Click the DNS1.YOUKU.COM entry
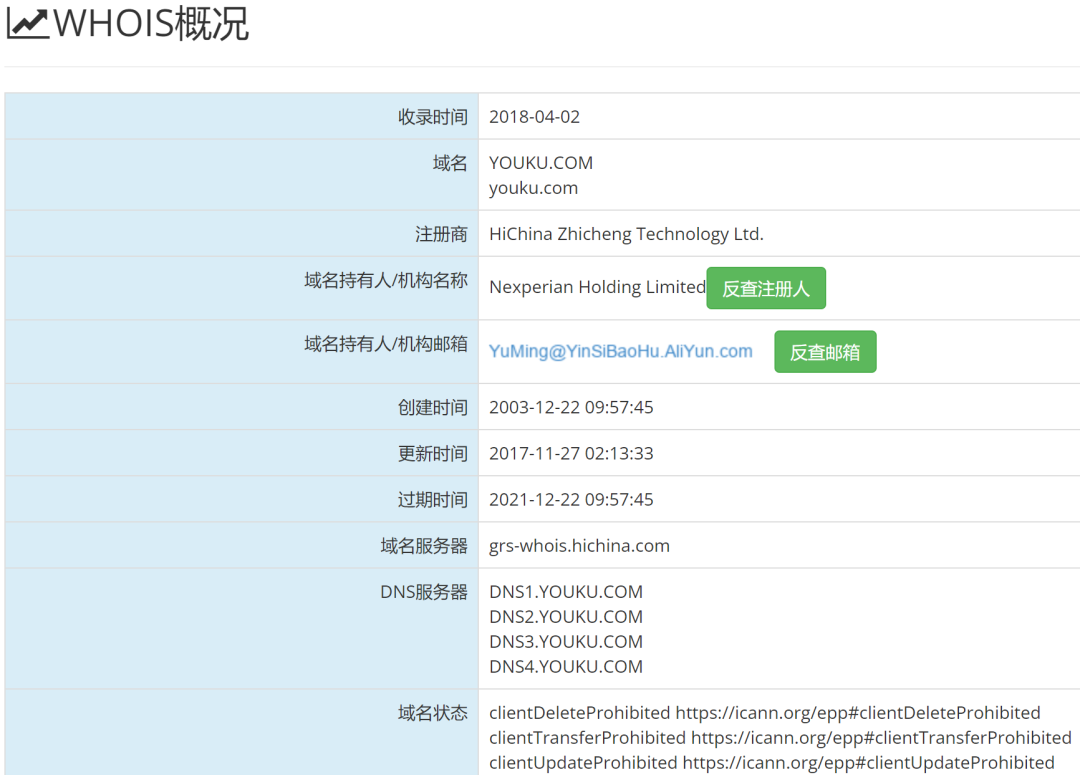The image size is (1080, 775). [x=566, y=592]
